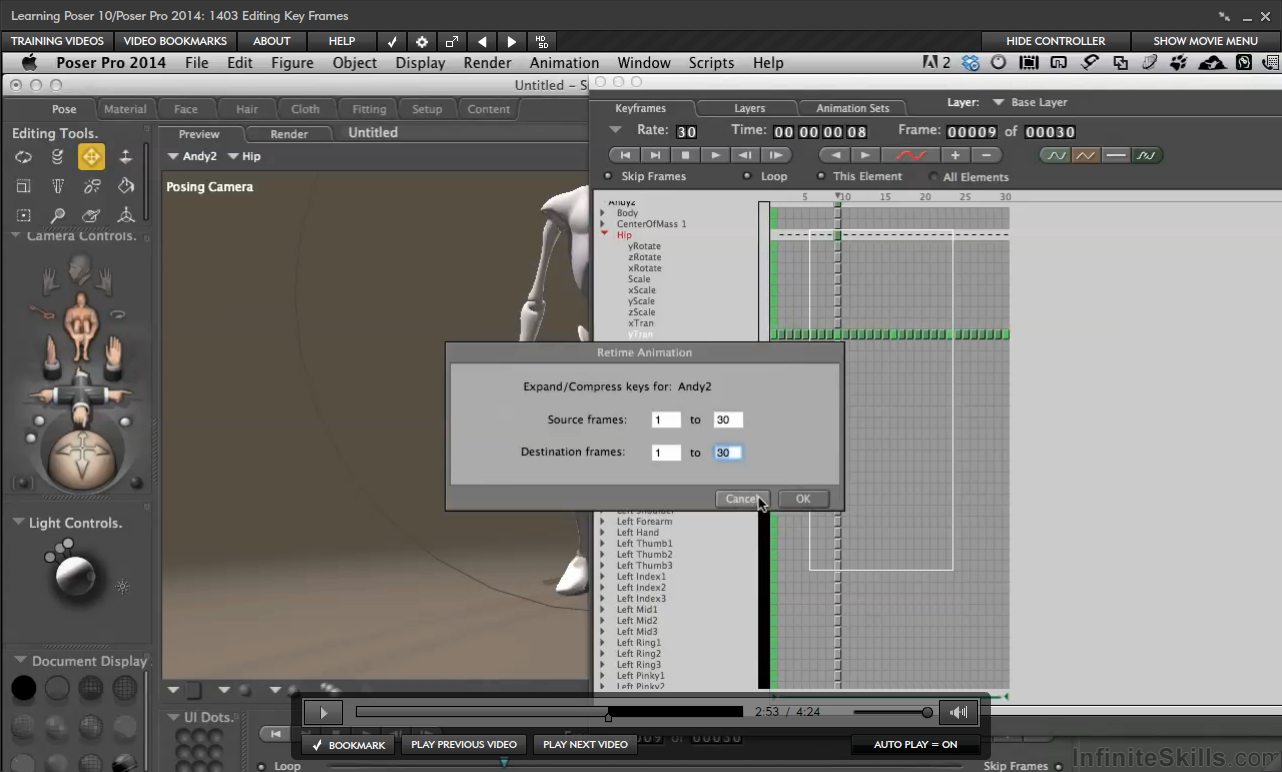Mute the video with speaker button
The image size is (1282, 772).
959,712
